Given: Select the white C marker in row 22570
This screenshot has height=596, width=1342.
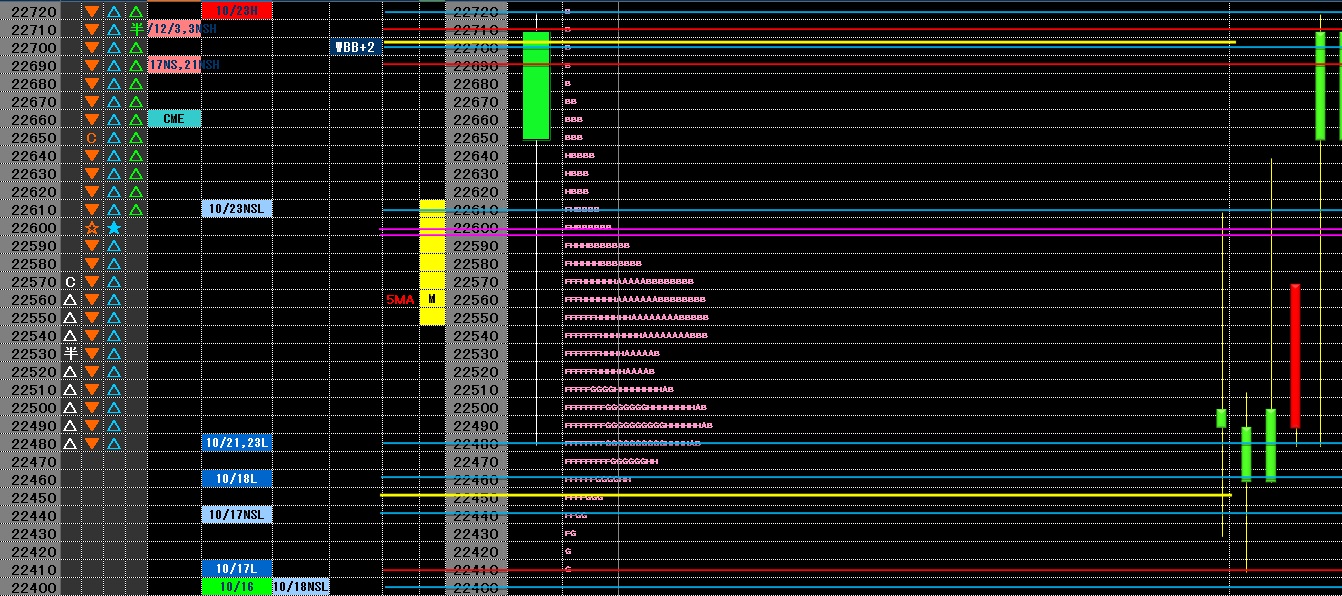Looking at the screenshot, I should pos(70,281).
